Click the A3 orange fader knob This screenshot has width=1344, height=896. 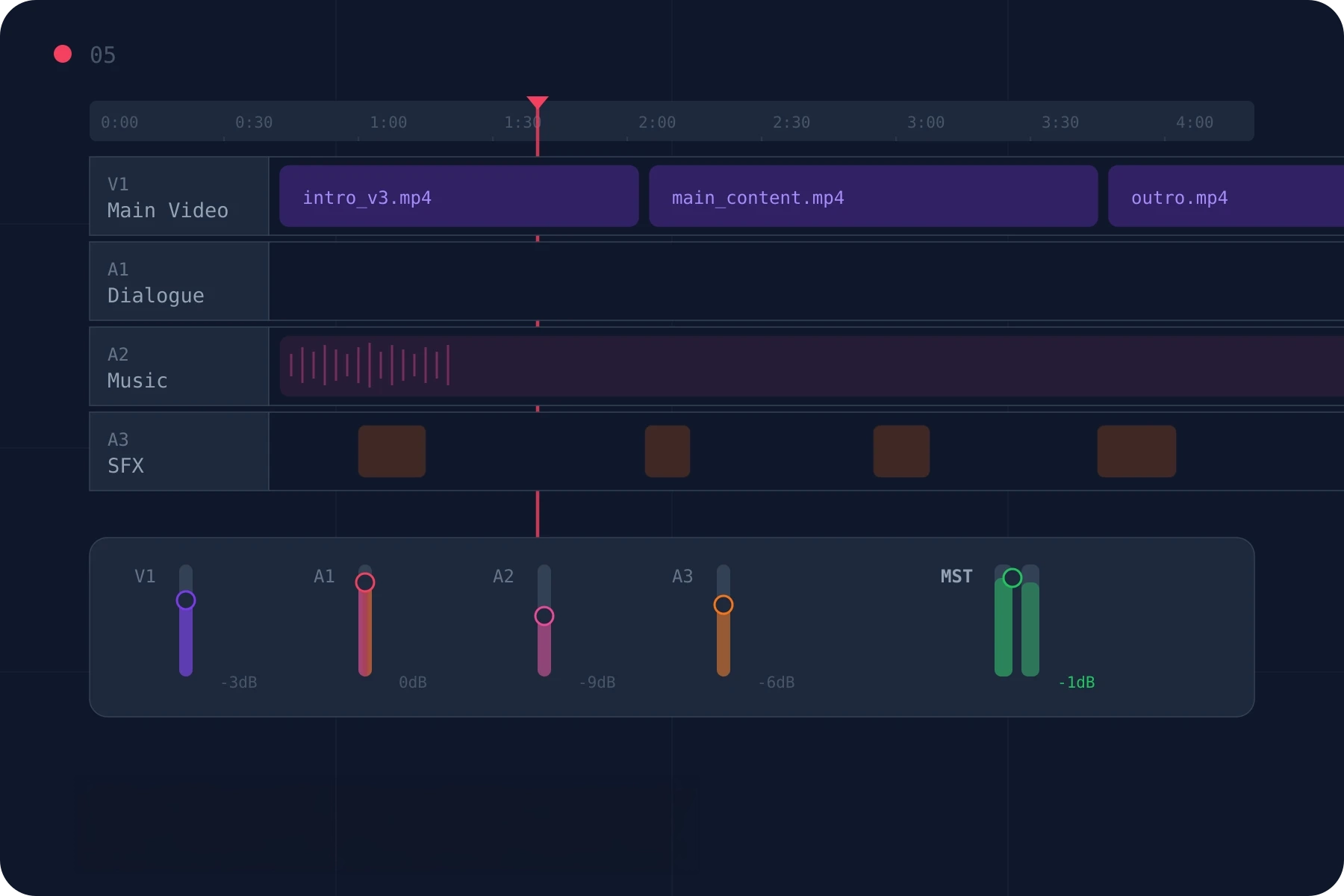[x=724, y=605]
